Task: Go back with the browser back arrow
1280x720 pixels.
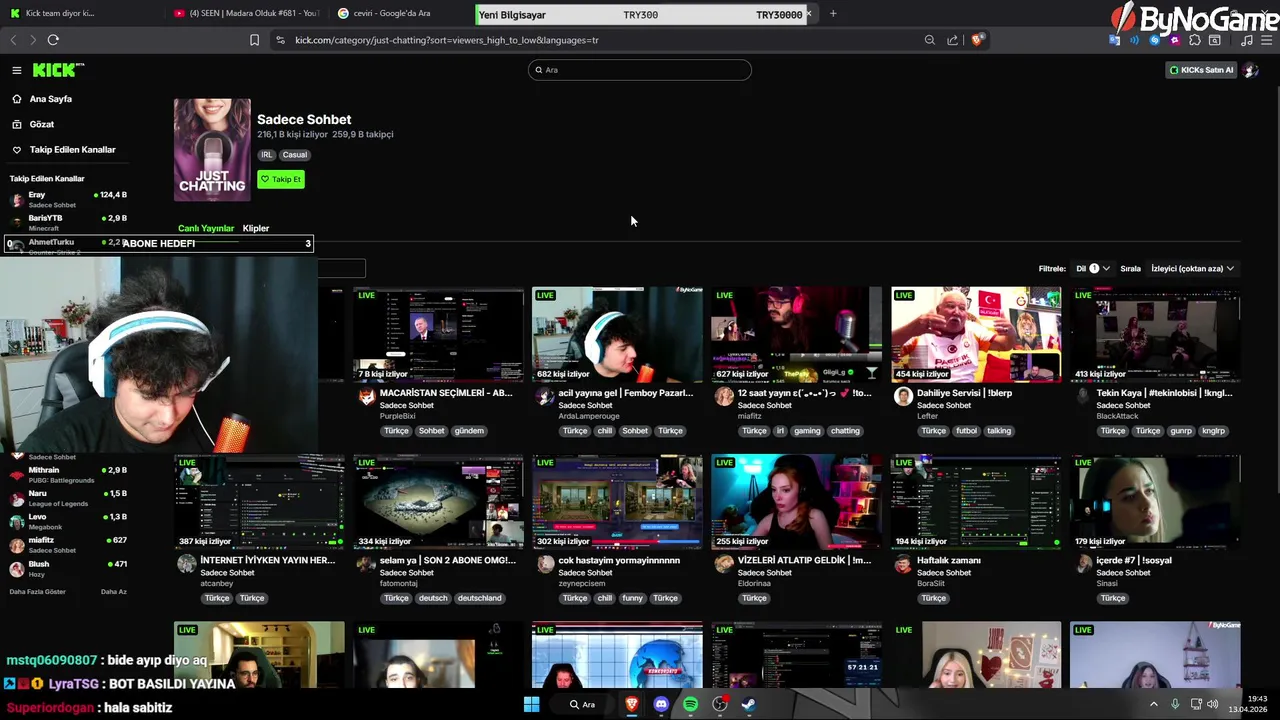Action: click(13, 40)
